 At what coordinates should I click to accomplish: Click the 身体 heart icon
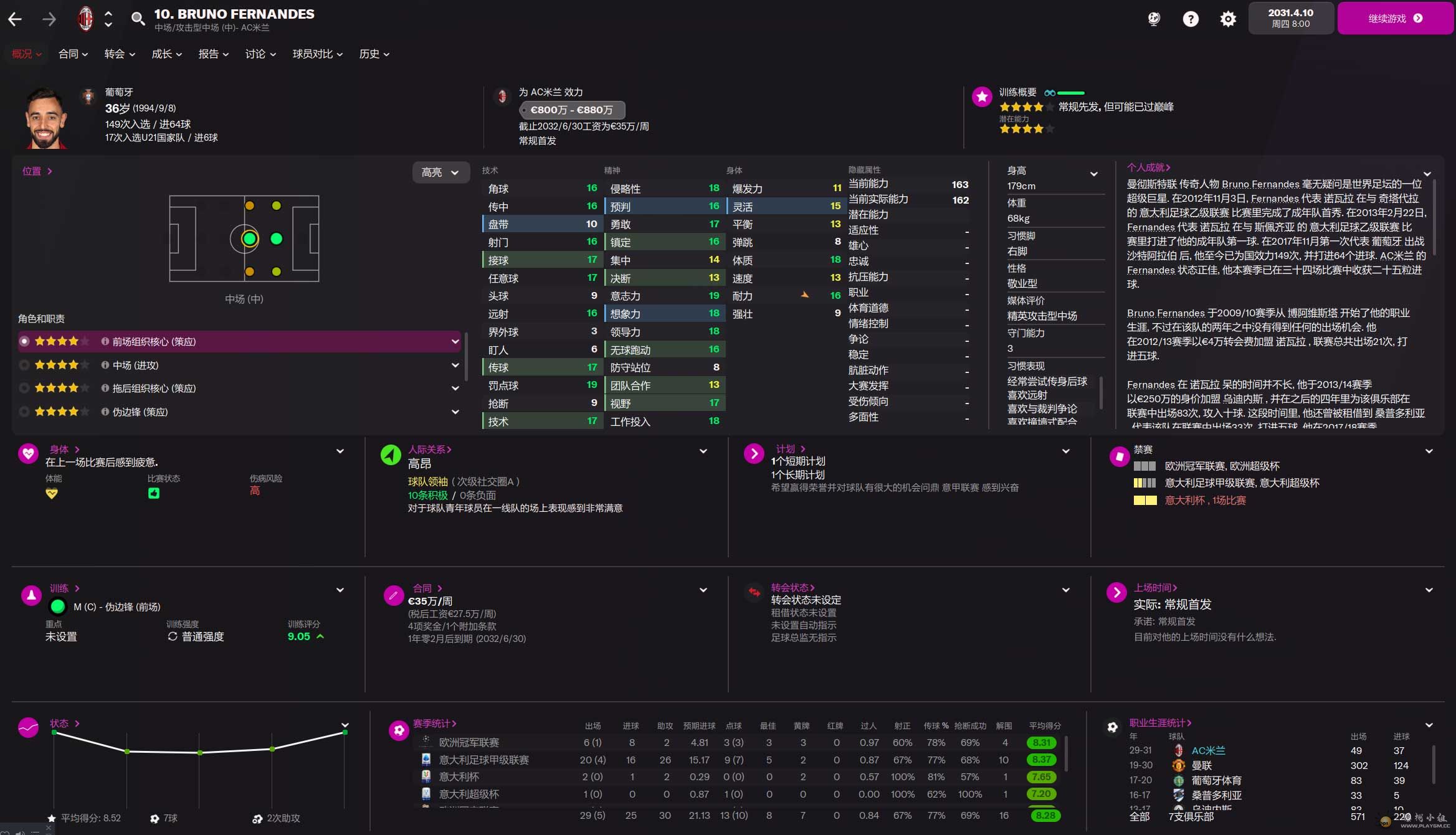[28, 454]
